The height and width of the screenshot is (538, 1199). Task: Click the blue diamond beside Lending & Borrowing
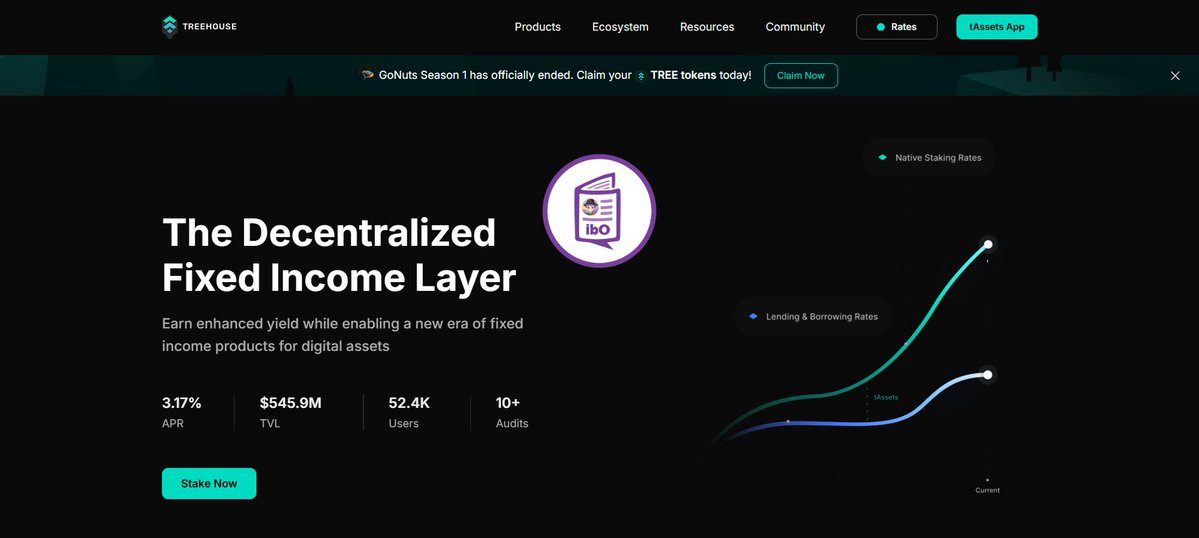click(x=753, y=316)
